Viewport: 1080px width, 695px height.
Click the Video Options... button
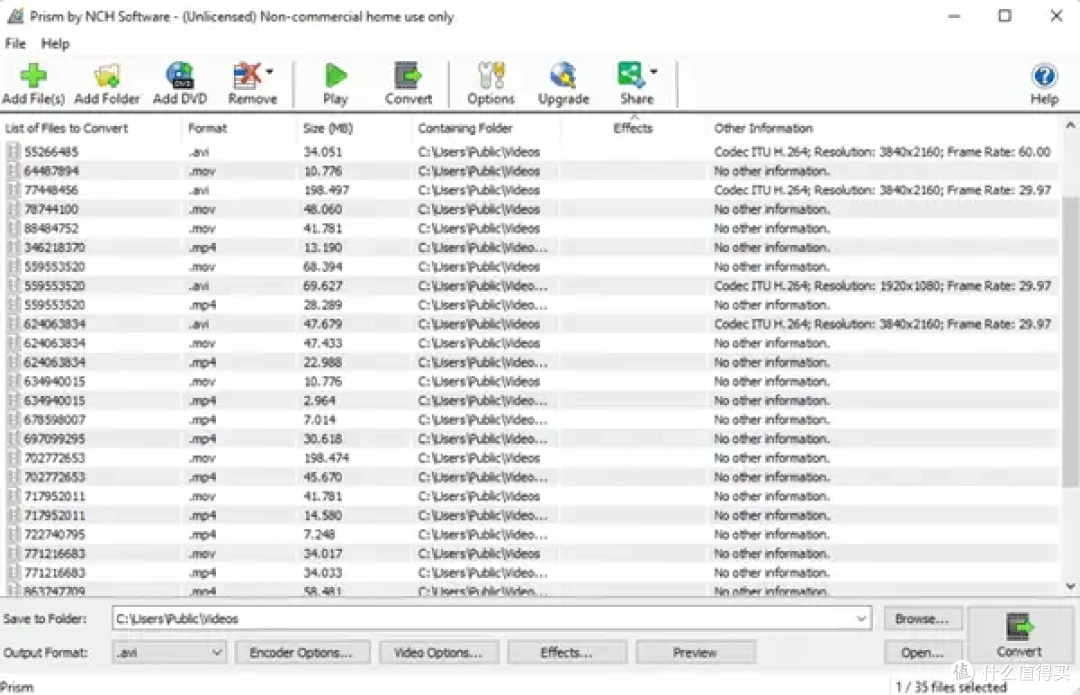click(438, 652)
